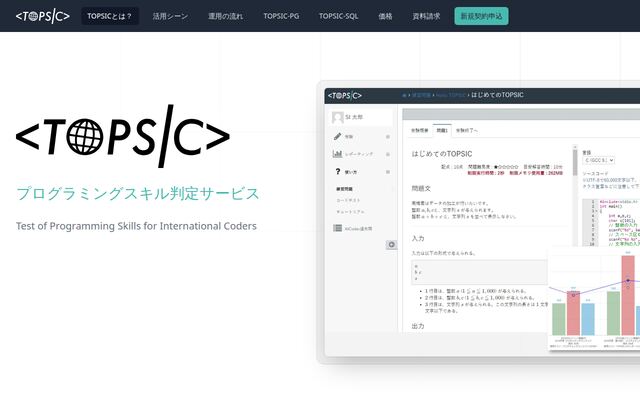Go to the 活用シーン page
Screen dimensions: 640x400
(x=170, y=16)
